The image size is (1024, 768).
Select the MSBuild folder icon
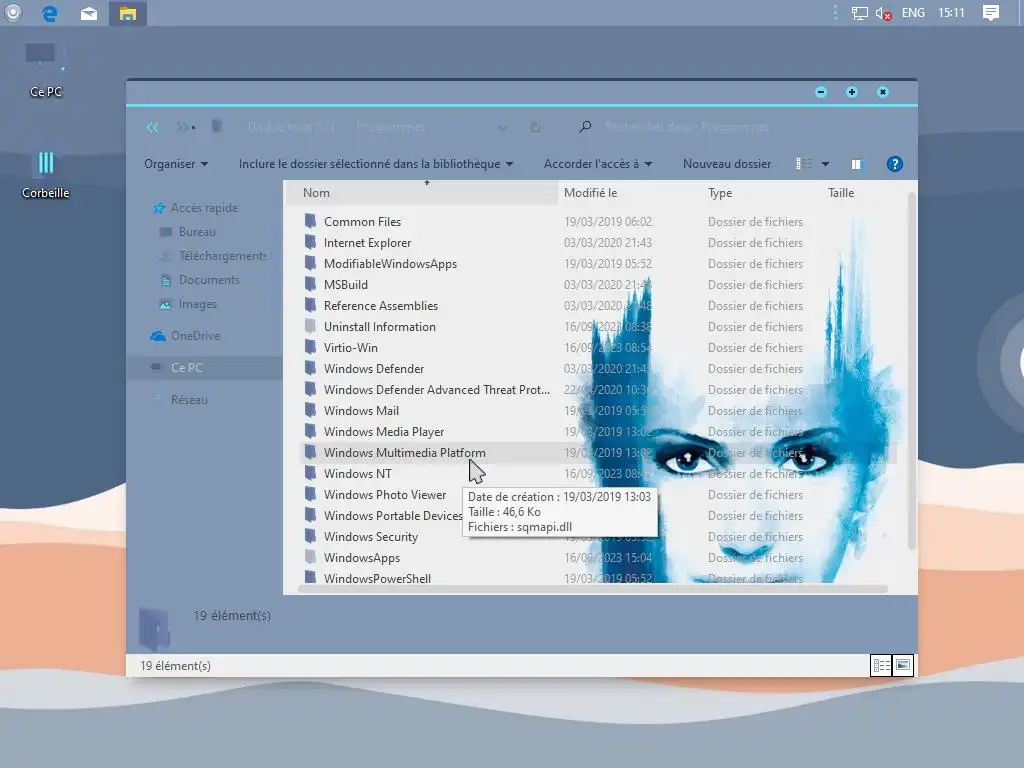click(x=311, y=284)
